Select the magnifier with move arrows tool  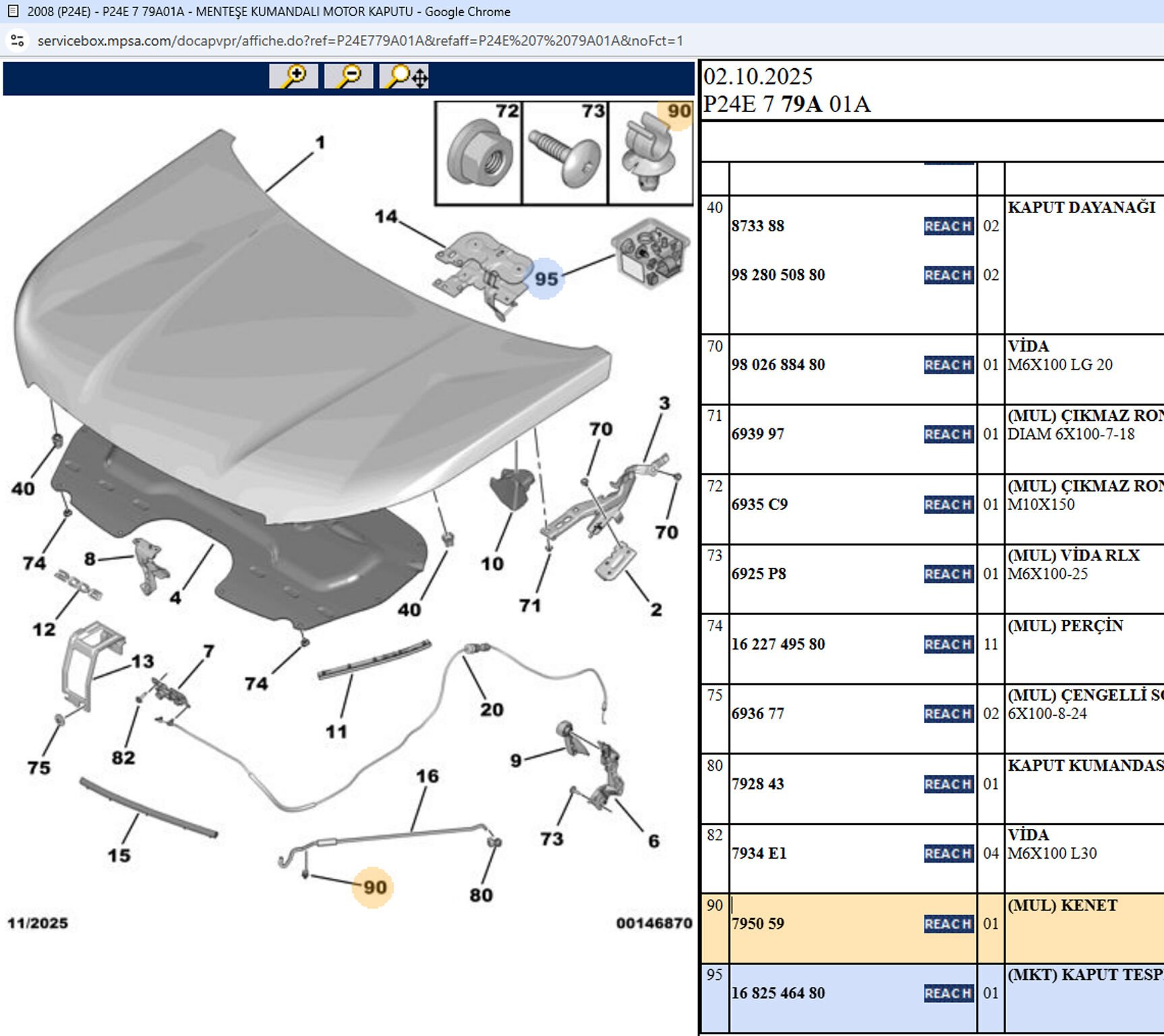click(x=405, y=76)
